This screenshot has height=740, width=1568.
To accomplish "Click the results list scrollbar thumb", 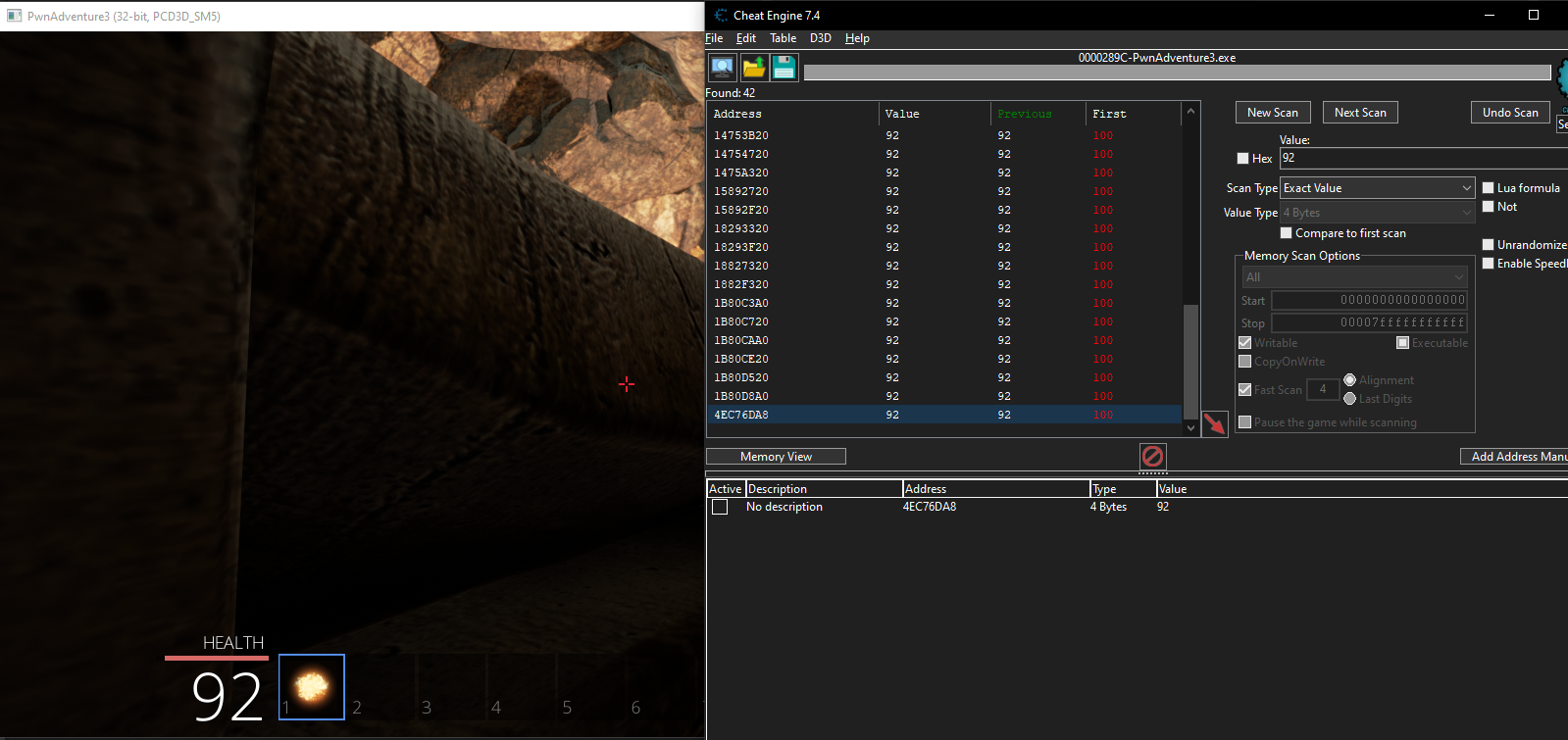I will pos(1190,362).
